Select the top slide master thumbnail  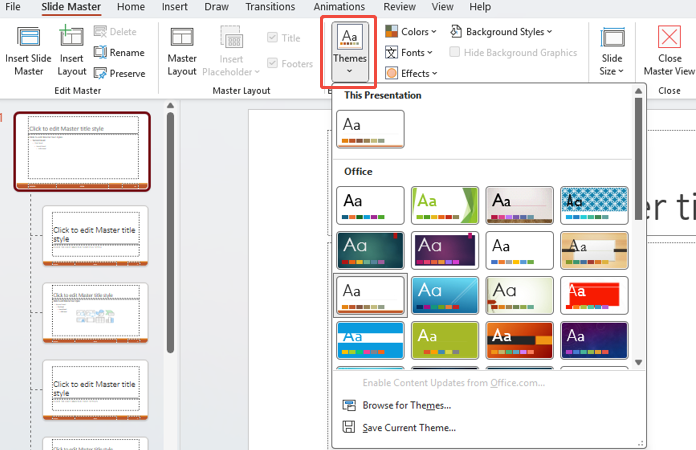click(82, 152)
